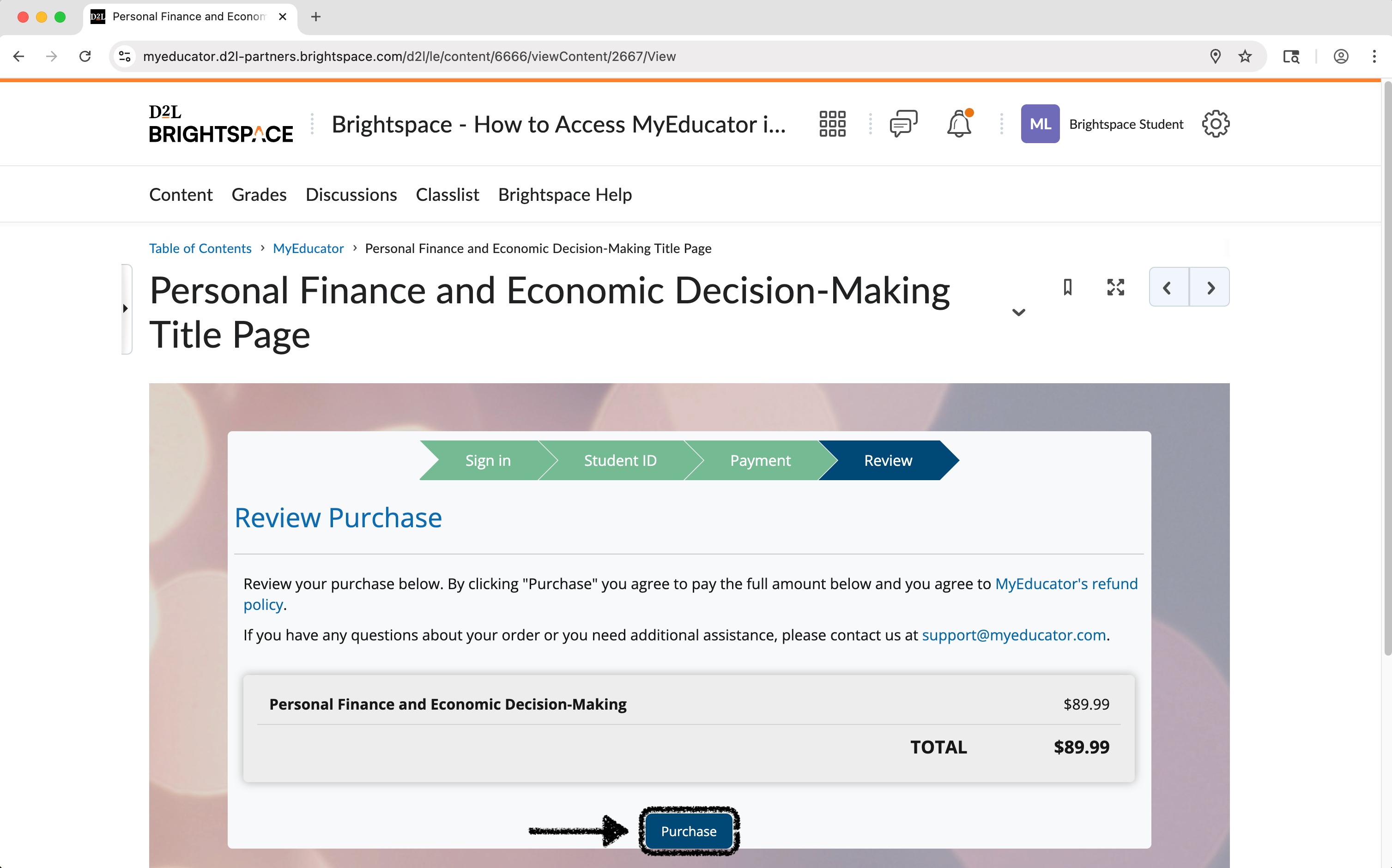Image resolution: width=1392 pixels, height=868 pixels.
Task: Bookmark this content topic
Action: [x=1067, y=287]
